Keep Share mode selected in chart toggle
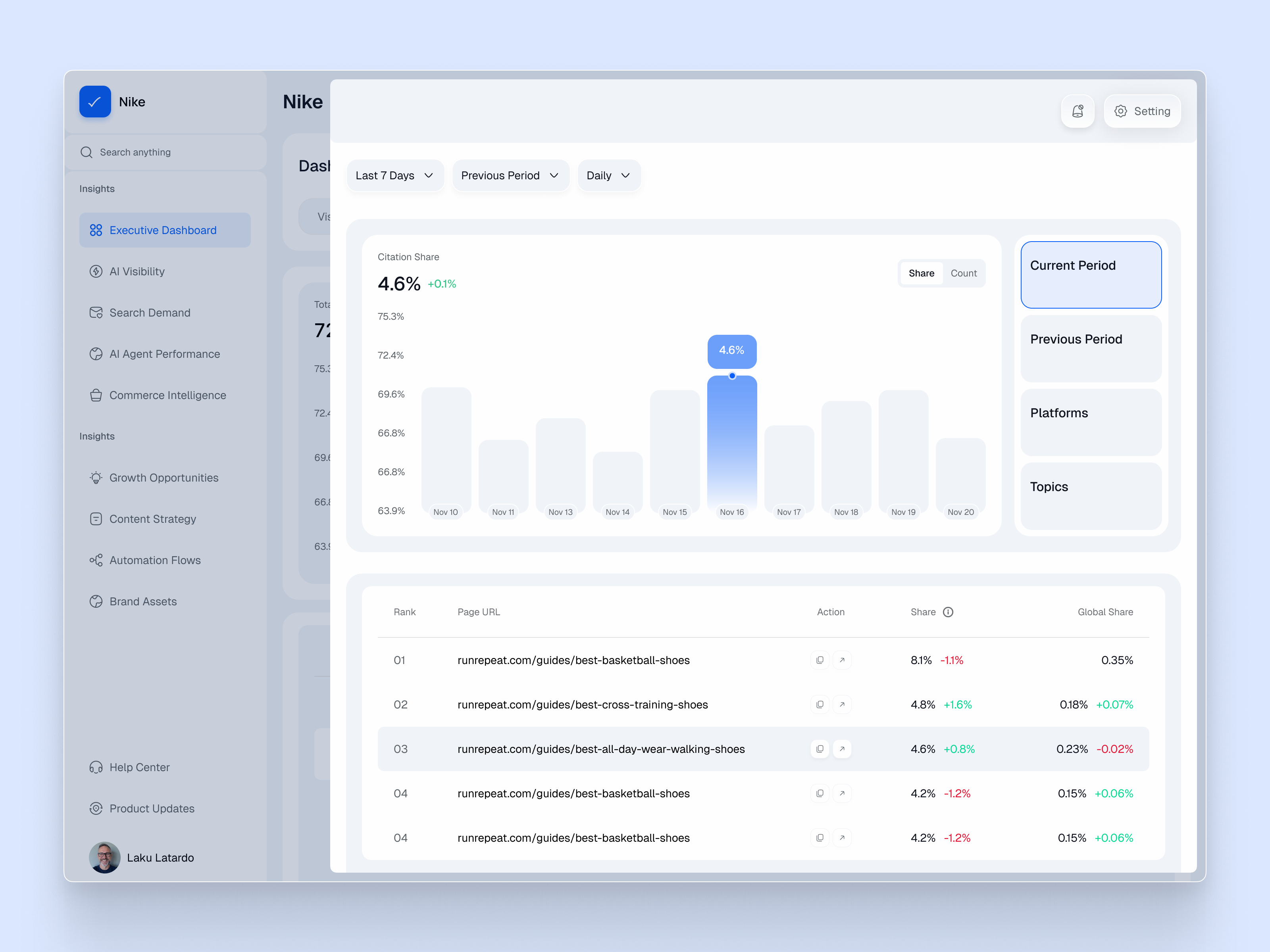This screenshot has height=952, width=1270. (x=922, y=273)
